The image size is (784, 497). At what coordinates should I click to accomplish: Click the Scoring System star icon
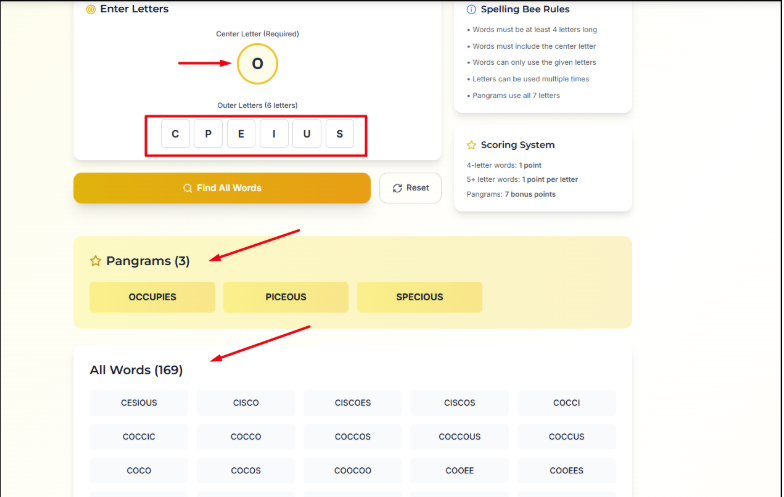(x=471, y=145)
